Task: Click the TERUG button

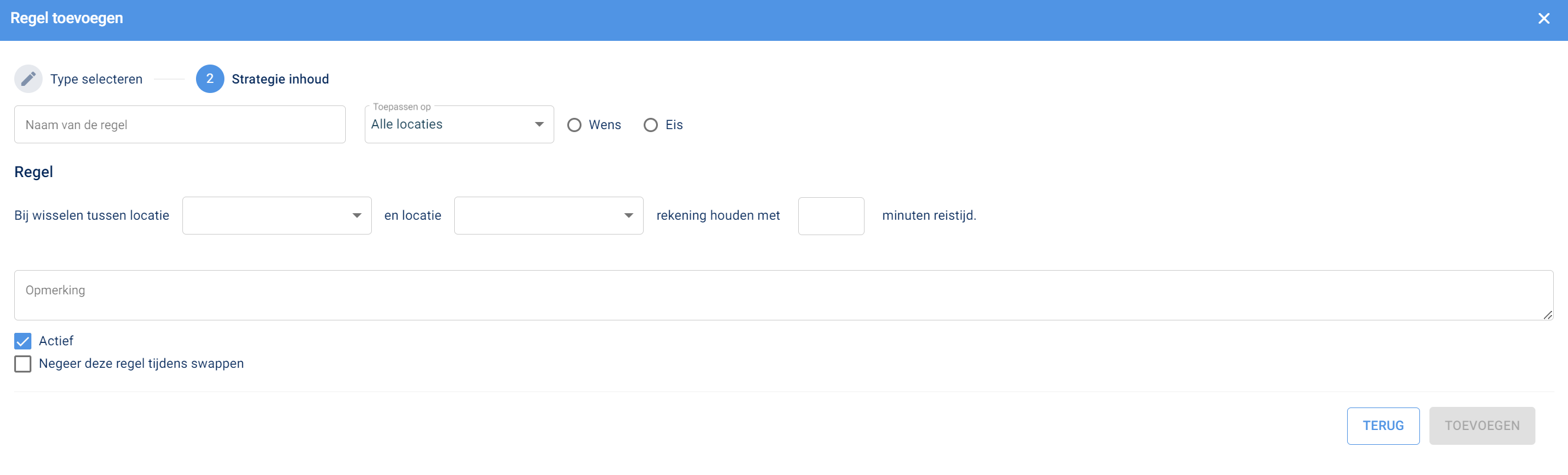Action: click(x=1383, y=426)
